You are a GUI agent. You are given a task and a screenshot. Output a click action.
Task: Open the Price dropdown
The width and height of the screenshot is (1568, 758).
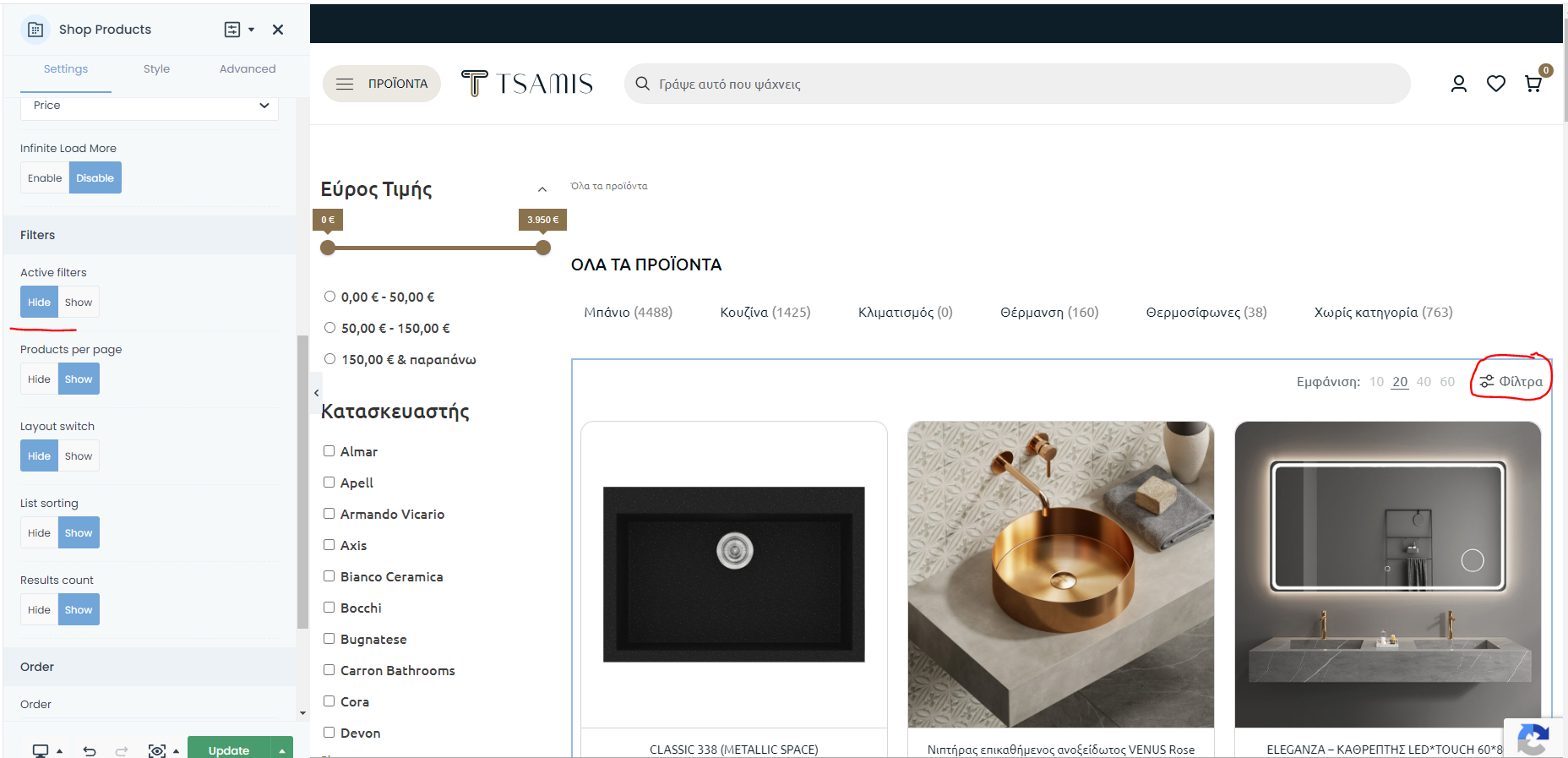tap(150, 106)
